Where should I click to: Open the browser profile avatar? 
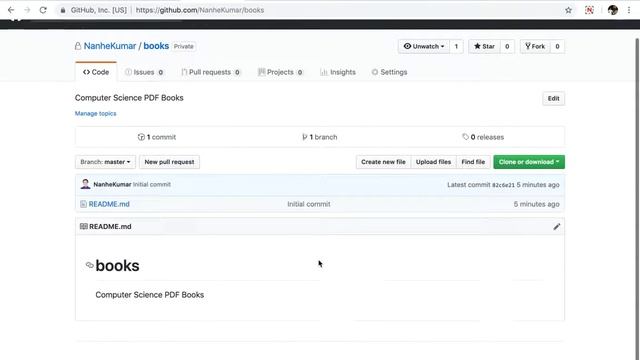(x=613, y=10)
